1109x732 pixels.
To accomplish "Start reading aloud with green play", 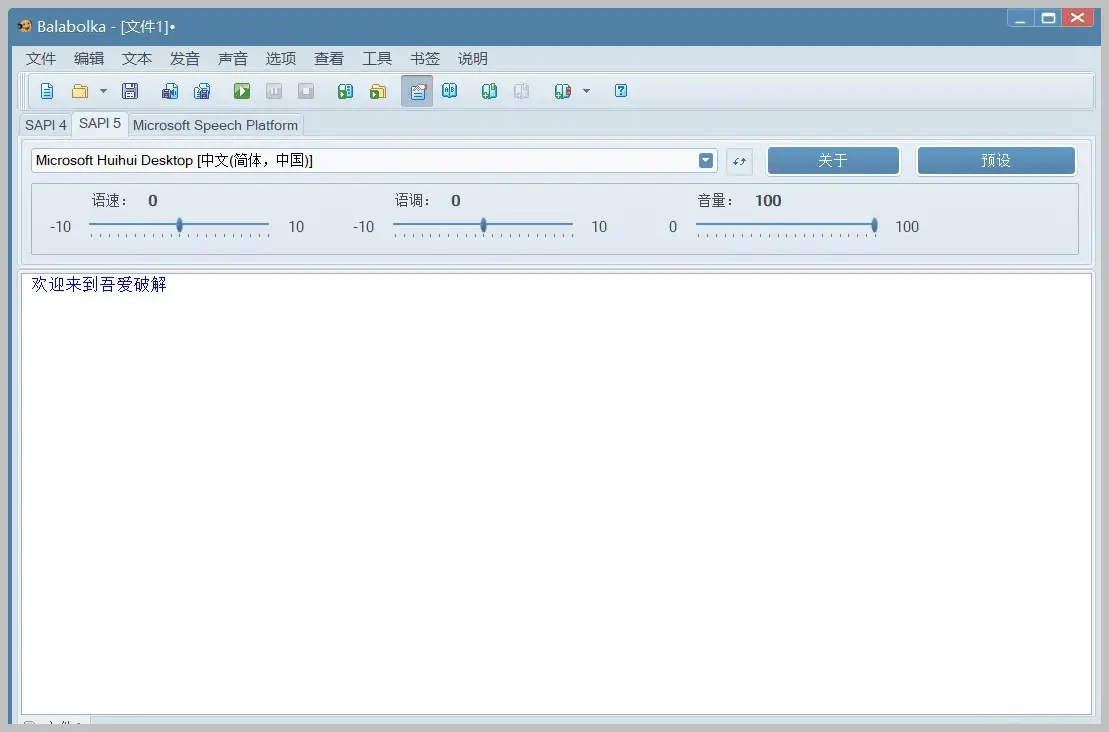I will pos(242,91).
